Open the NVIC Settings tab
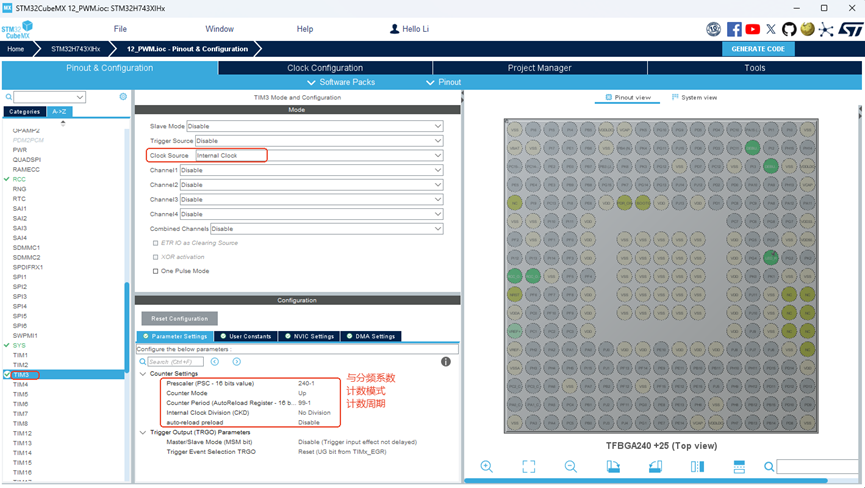The width and height of the screenshot is (865, 488). [309, 336]
